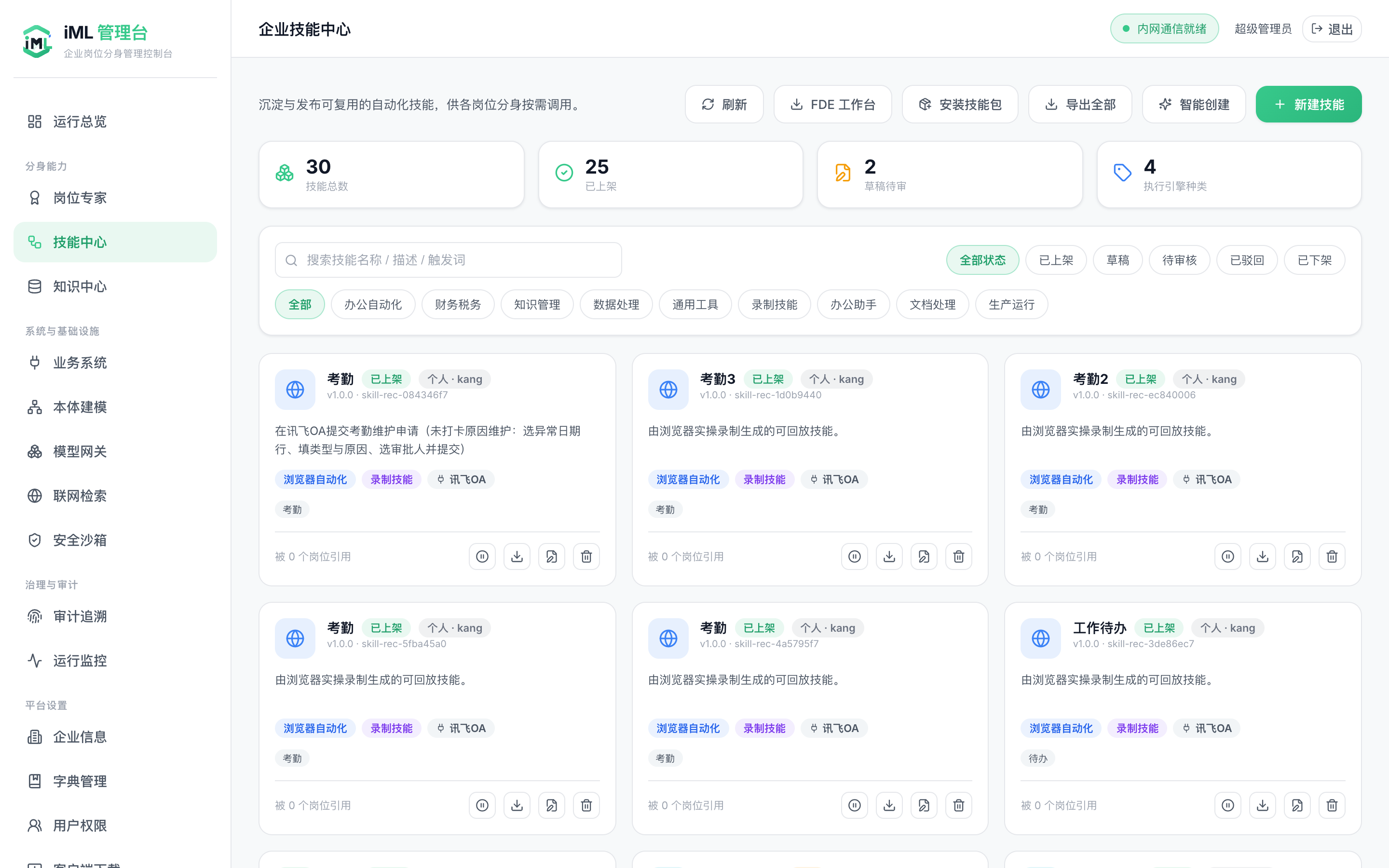
Task: Focus the 搜索技能名称 search field
Action: click(448, 260)
